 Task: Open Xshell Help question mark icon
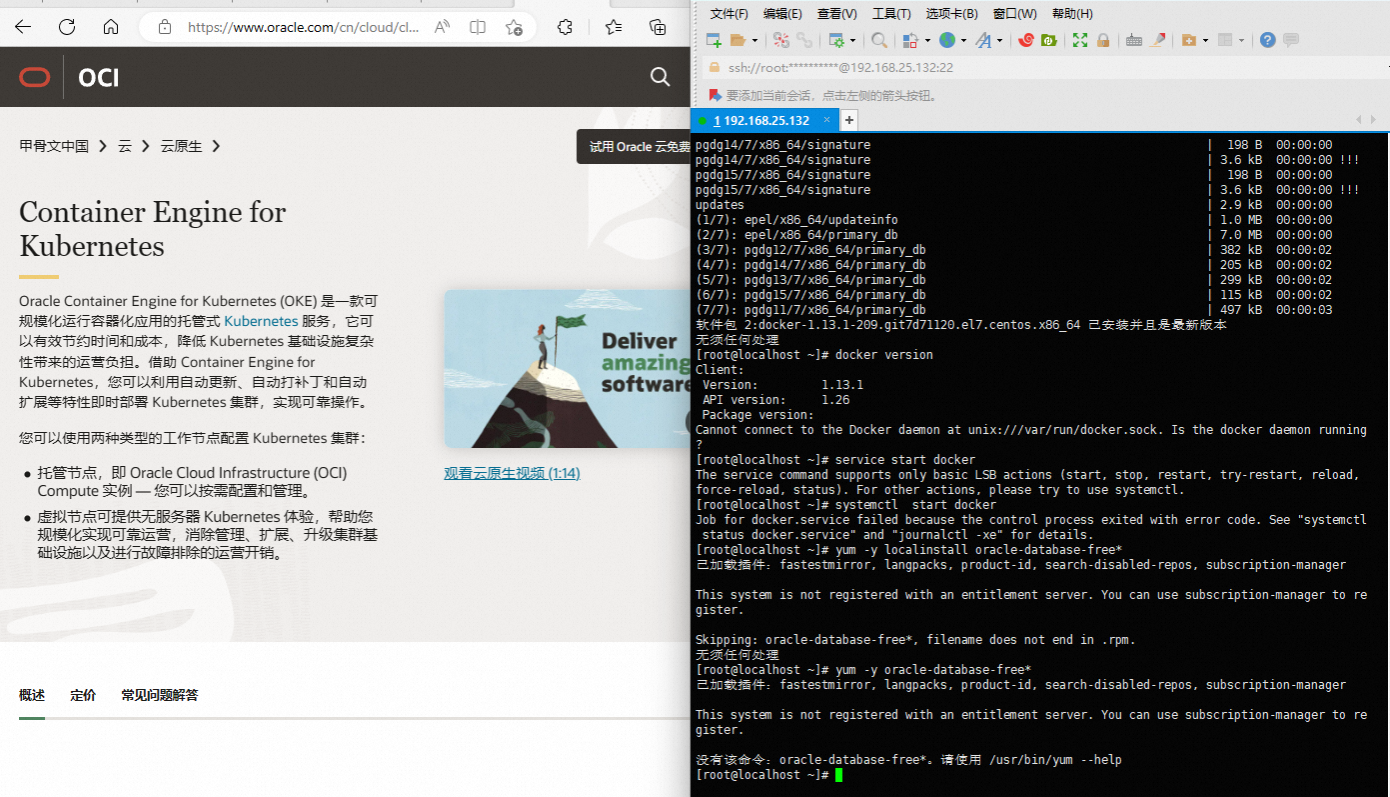tap(1267, 40)
